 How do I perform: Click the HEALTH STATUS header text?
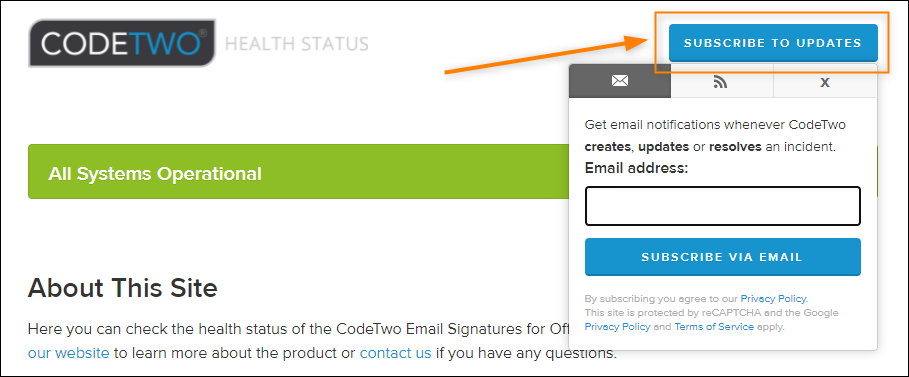(x=296, y=44)
